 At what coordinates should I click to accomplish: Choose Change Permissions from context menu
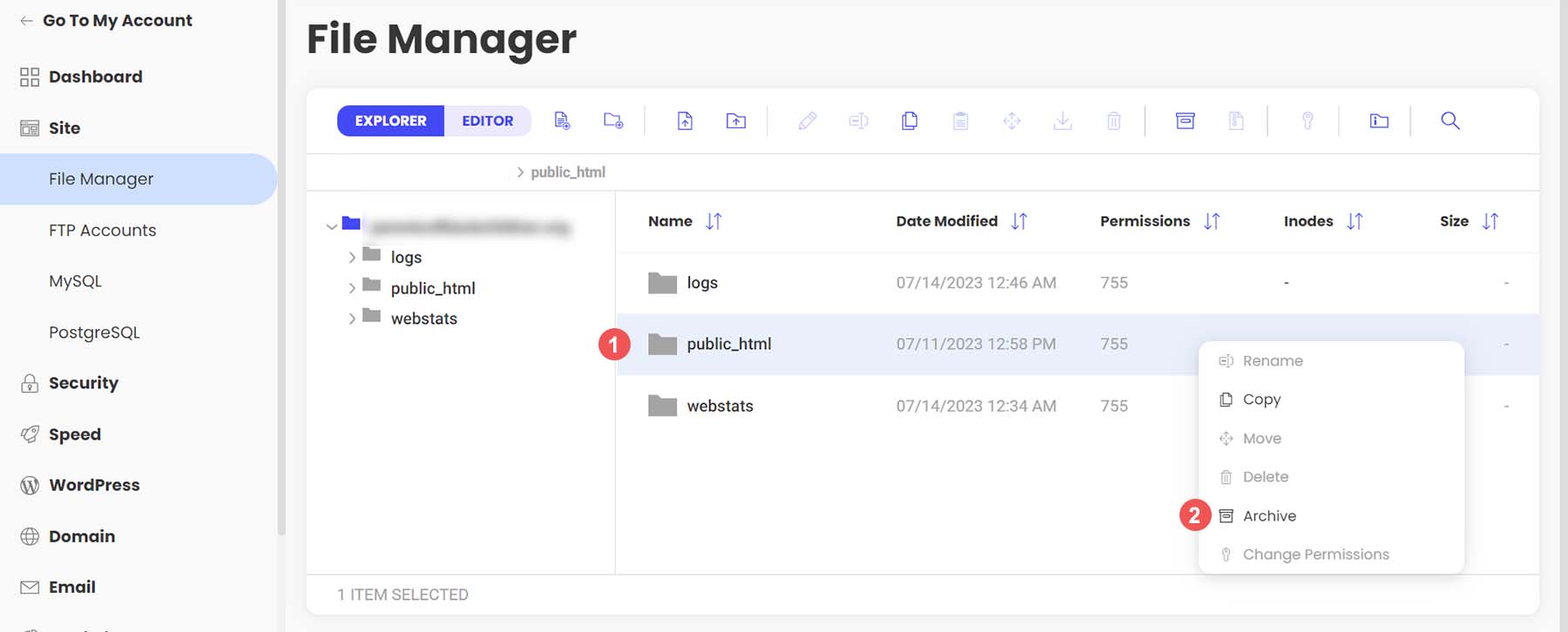tap(1331, 555)
